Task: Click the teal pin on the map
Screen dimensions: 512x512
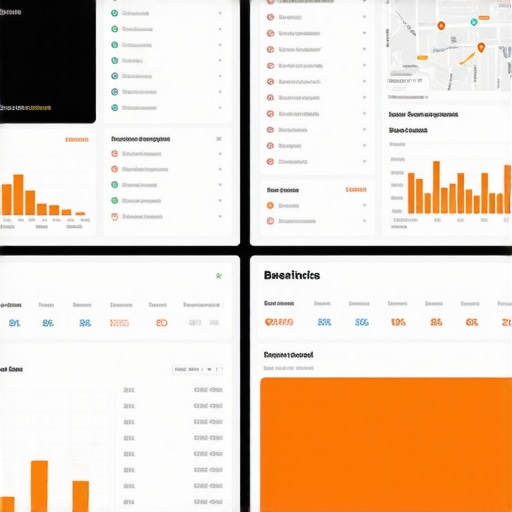Action: pyautogui.click(x=474, y=22)
